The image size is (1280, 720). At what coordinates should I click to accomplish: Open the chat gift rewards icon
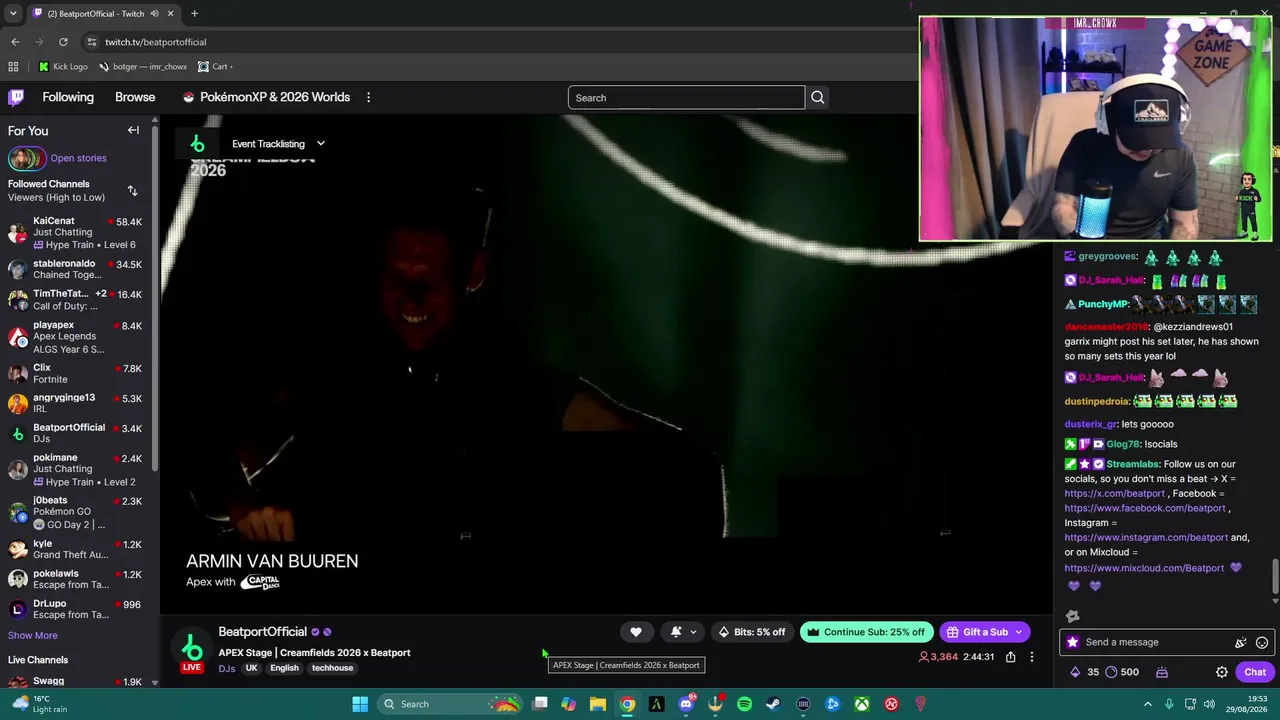[x=1162, y=672]
